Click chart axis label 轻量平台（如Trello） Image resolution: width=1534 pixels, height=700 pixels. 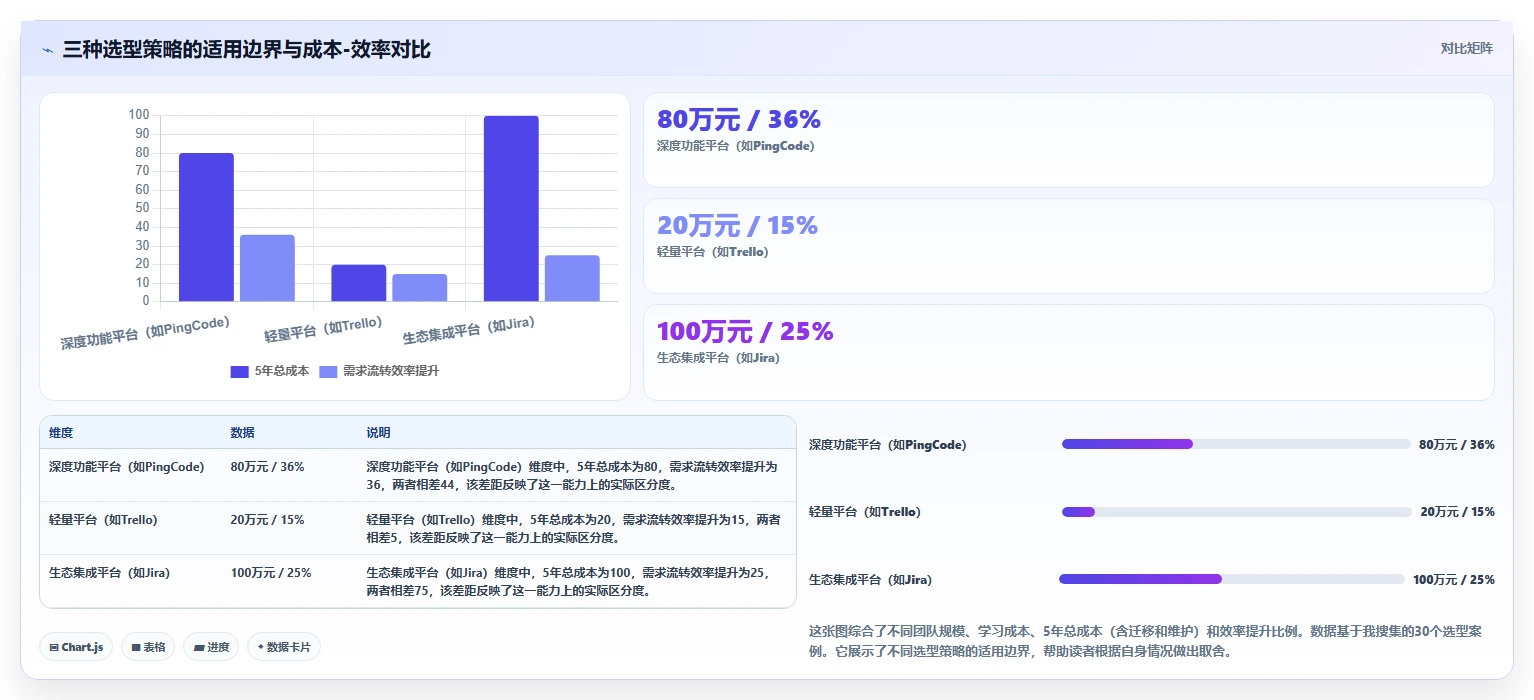point(323,329)
